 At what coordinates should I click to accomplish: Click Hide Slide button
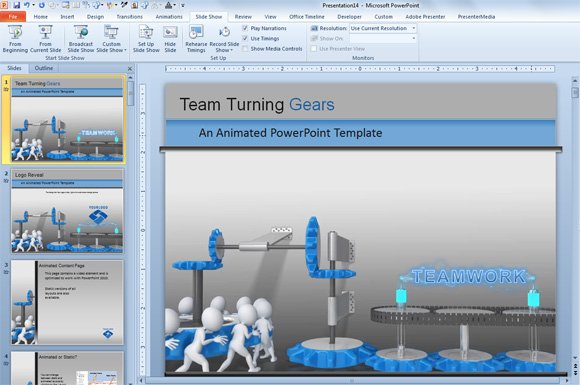tap(170, 39)
